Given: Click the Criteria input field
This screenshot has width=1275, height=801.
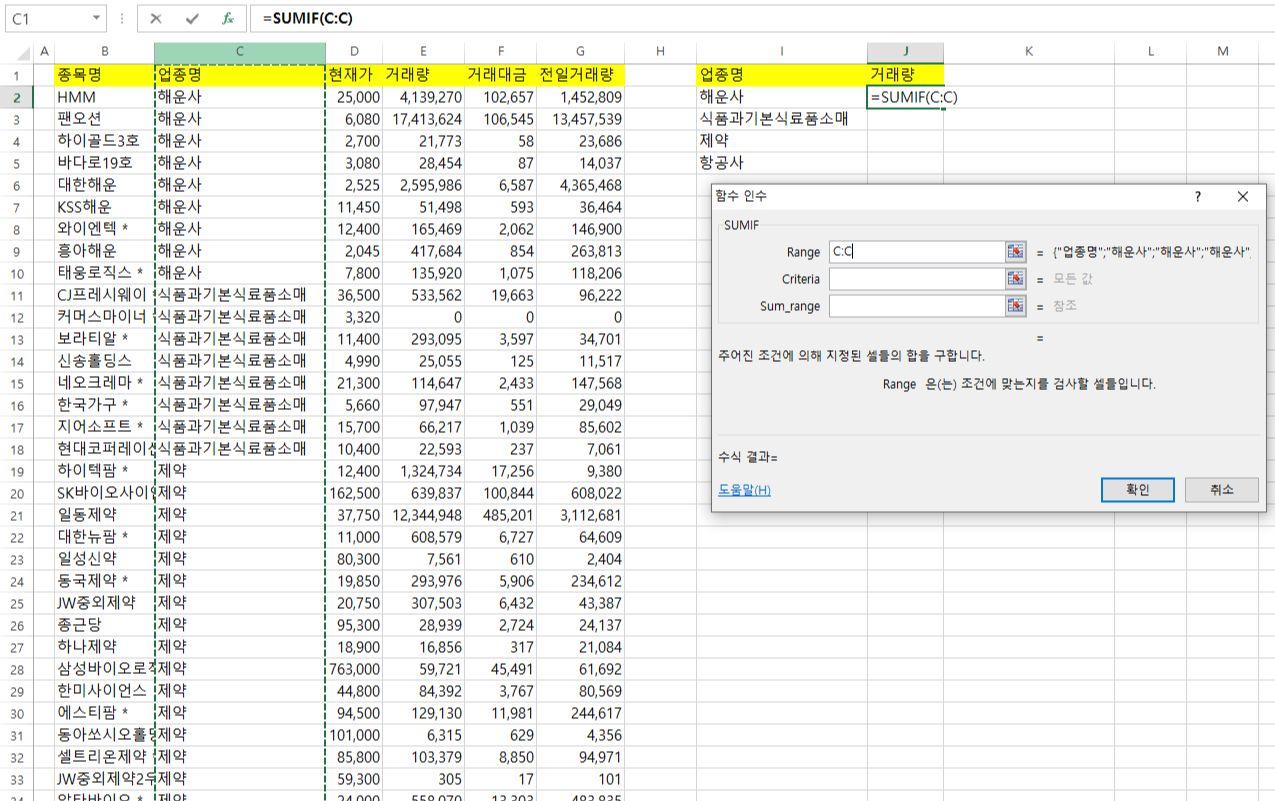Looking at the screenshot, I should (x=916, y=279).
